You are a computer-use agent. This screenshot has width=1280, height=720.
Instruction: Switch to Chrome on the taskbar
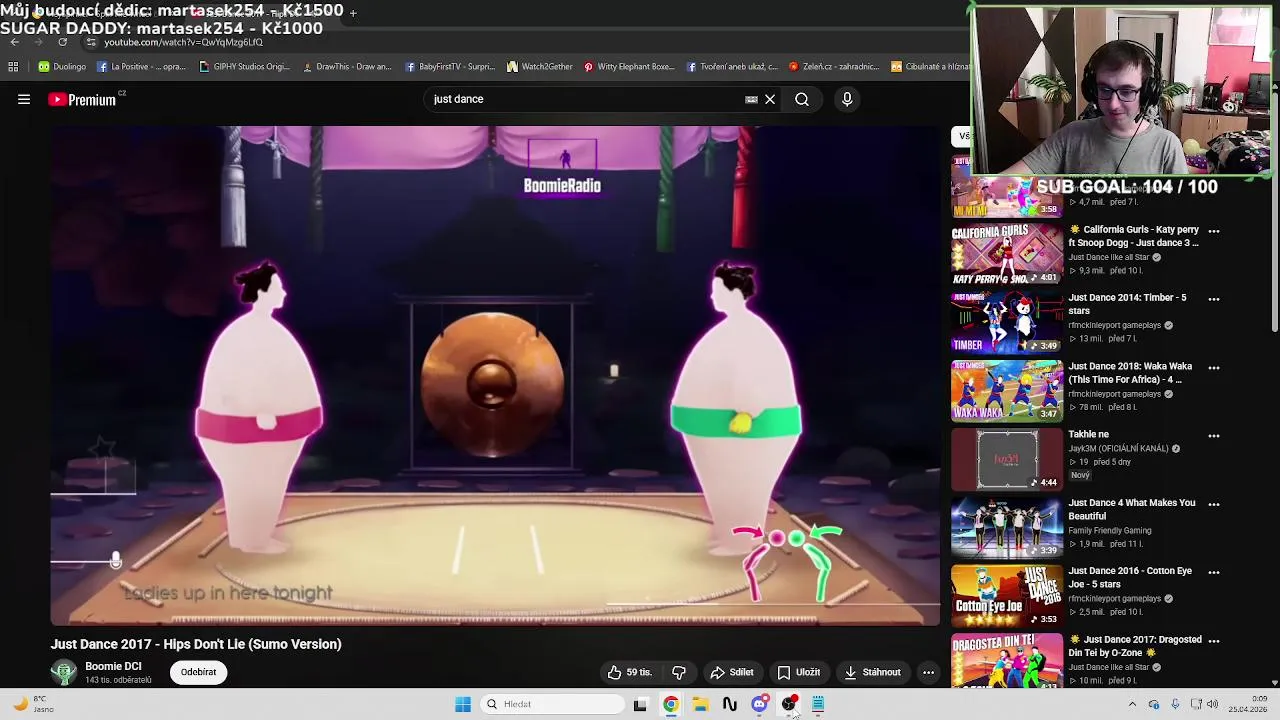(x=671, y=704)
